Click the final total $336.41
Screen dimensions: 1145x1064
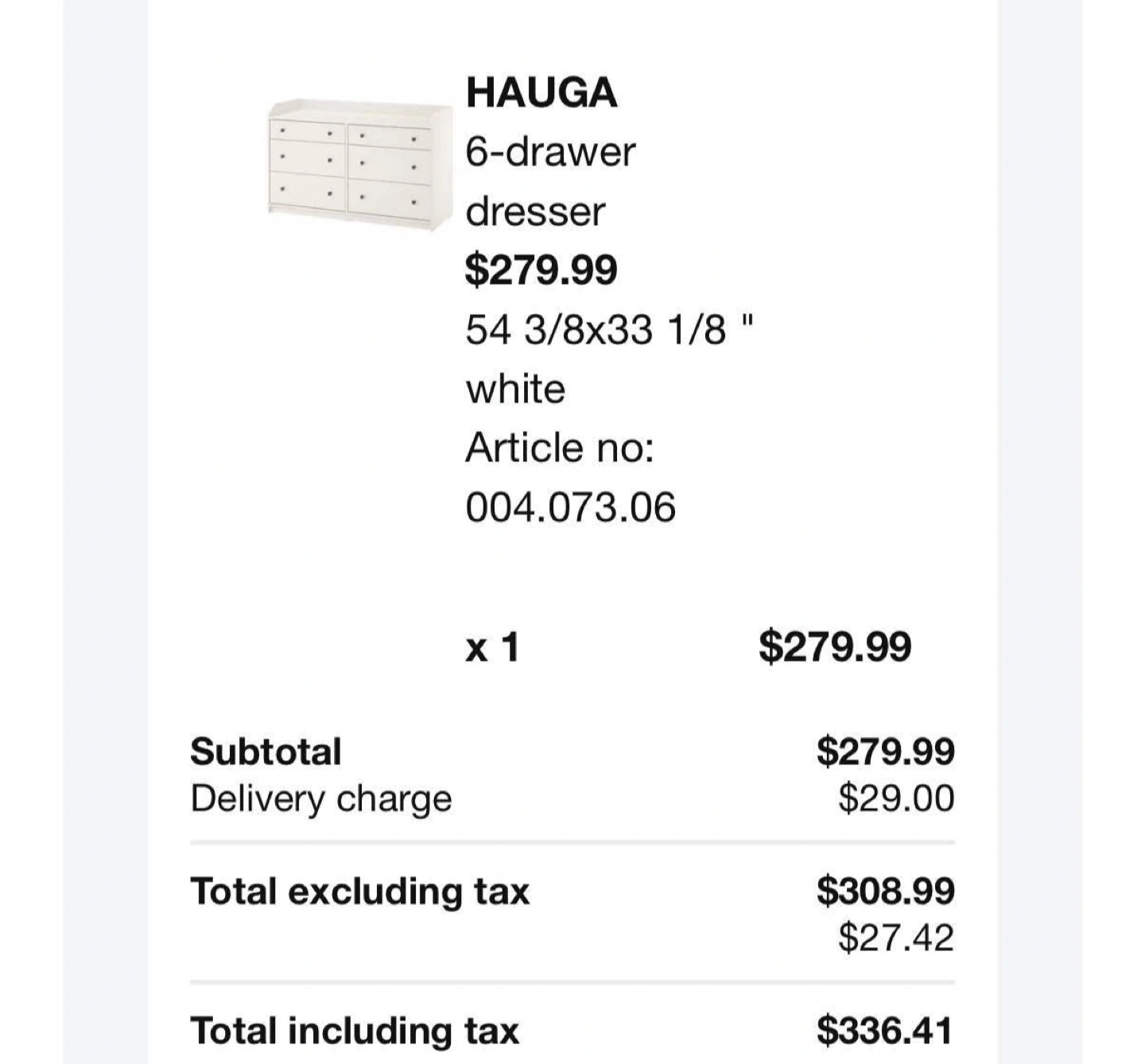[884, 1031]
